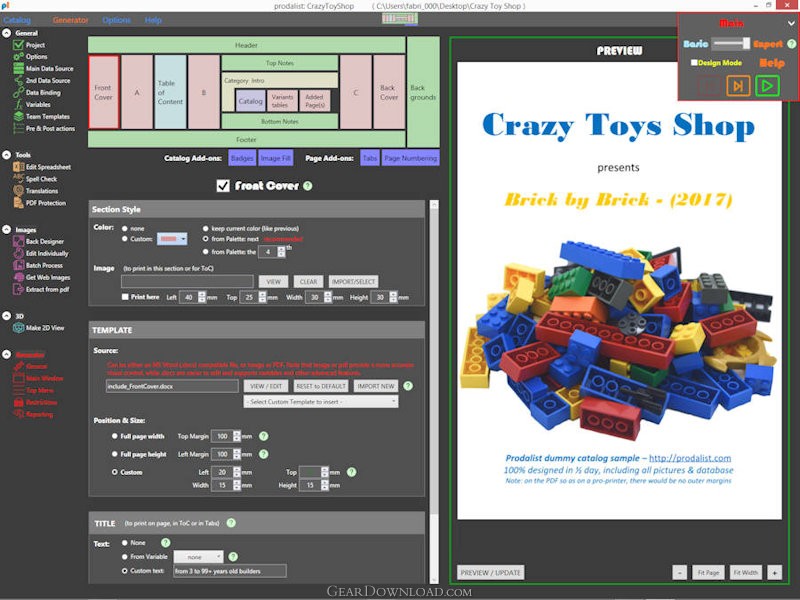Select keep current color radio option

[x=206, y=228]
